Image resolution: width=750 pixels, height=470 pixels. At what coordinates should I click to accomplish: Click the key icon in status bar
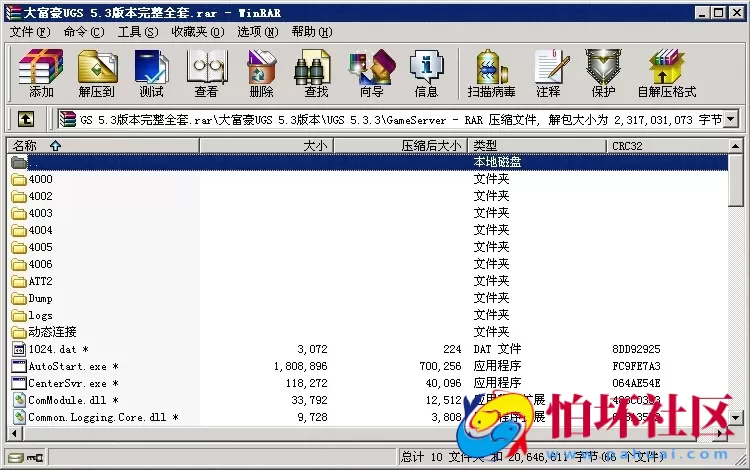35,458
